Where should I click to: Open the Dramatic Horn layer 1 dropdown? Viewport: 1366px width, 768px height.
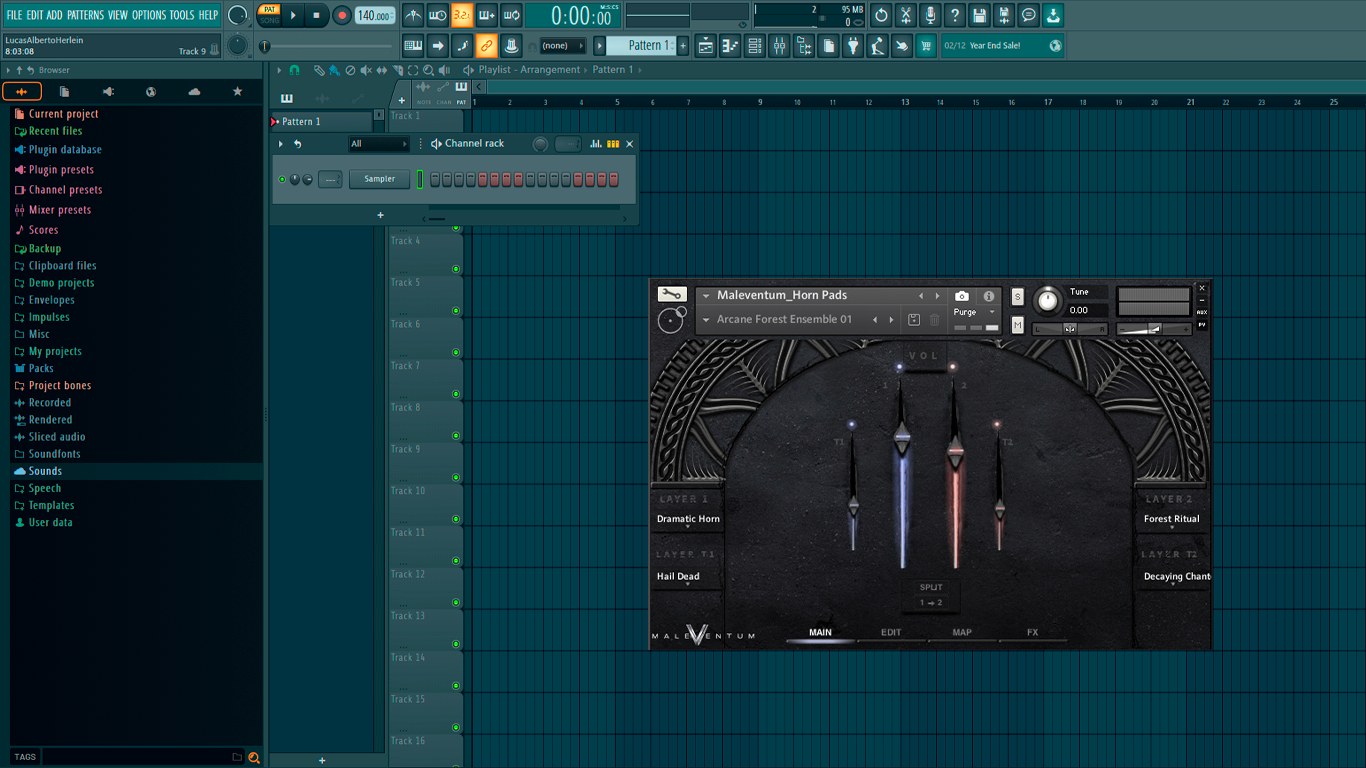pos(688,519)
